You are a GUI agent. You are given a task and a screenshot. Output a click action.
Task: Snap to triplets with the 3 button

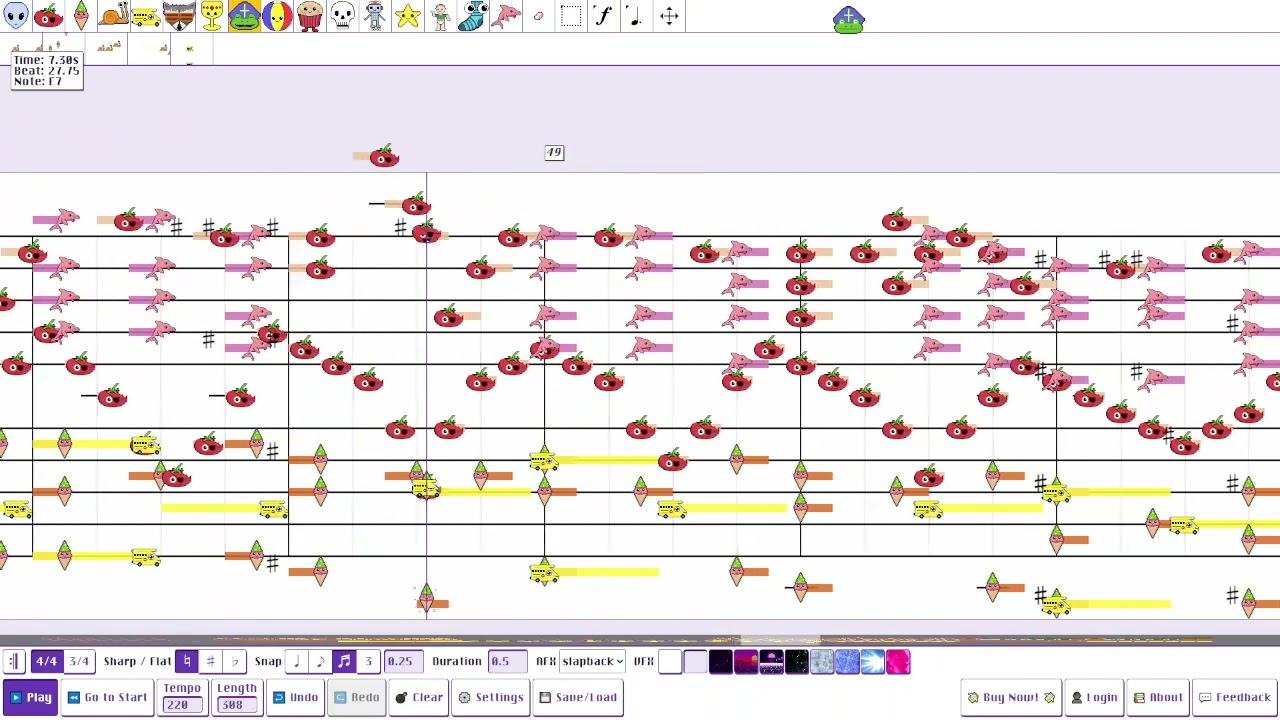(368, 661)
